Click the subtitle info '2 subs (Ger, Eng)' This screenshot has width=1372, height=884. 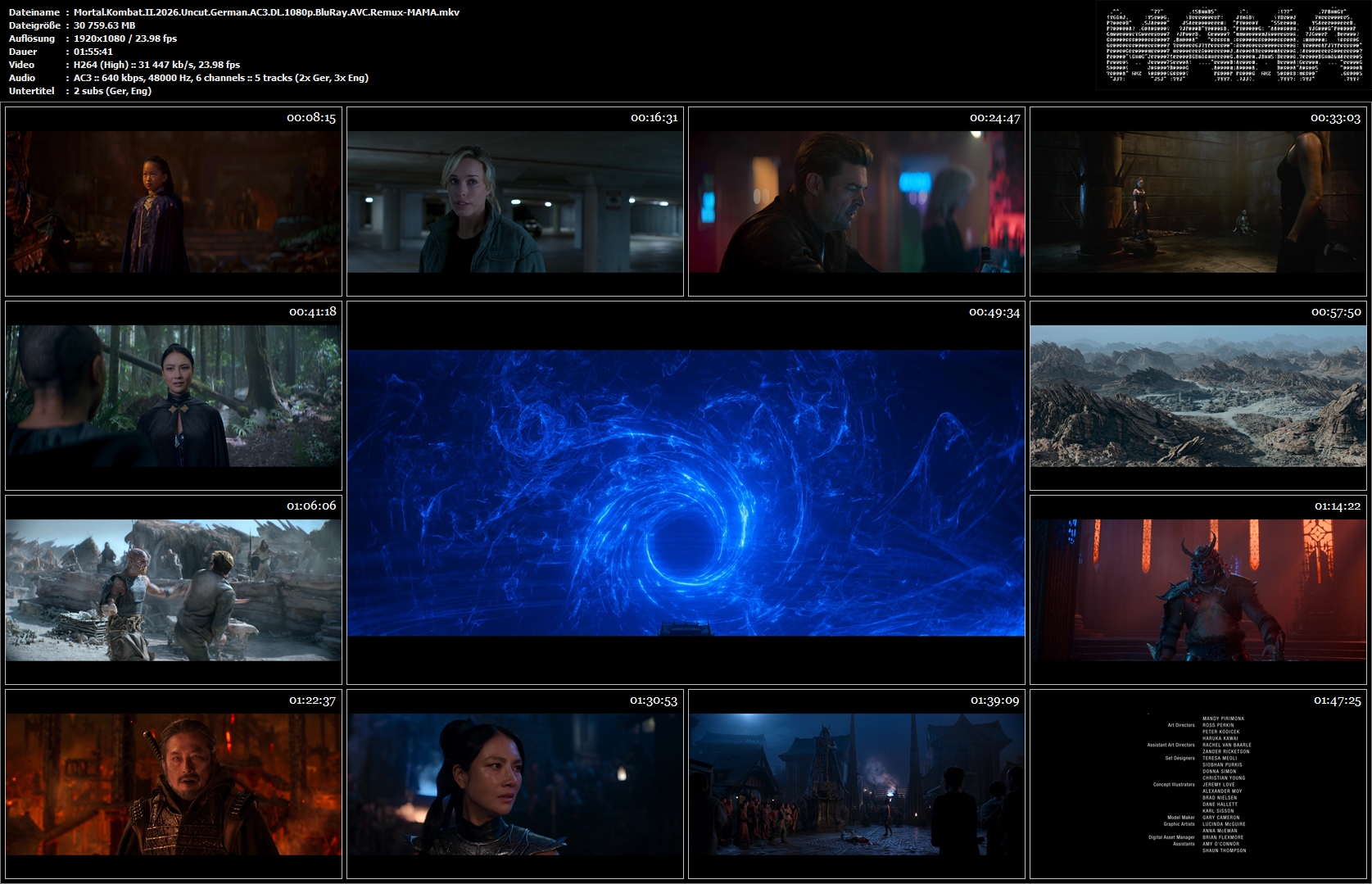pos(112,91)
